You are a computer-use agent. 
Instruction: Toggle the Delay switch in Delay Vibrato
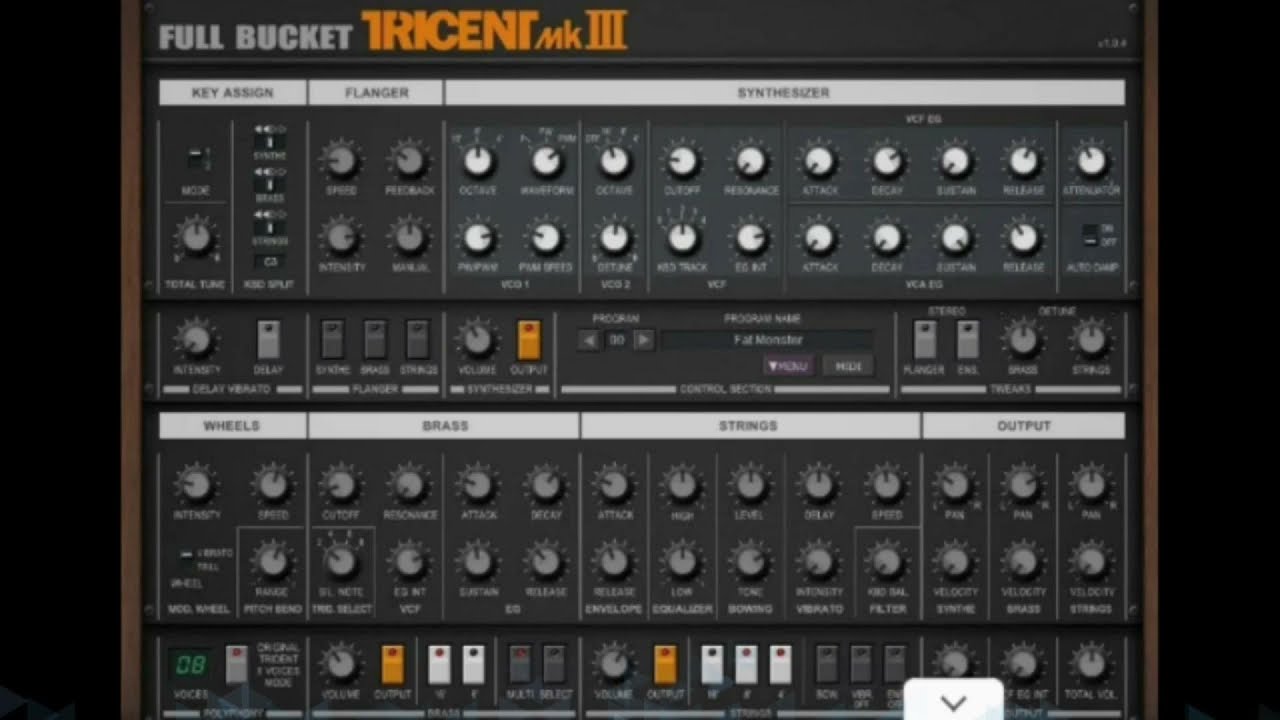point(268,340)
